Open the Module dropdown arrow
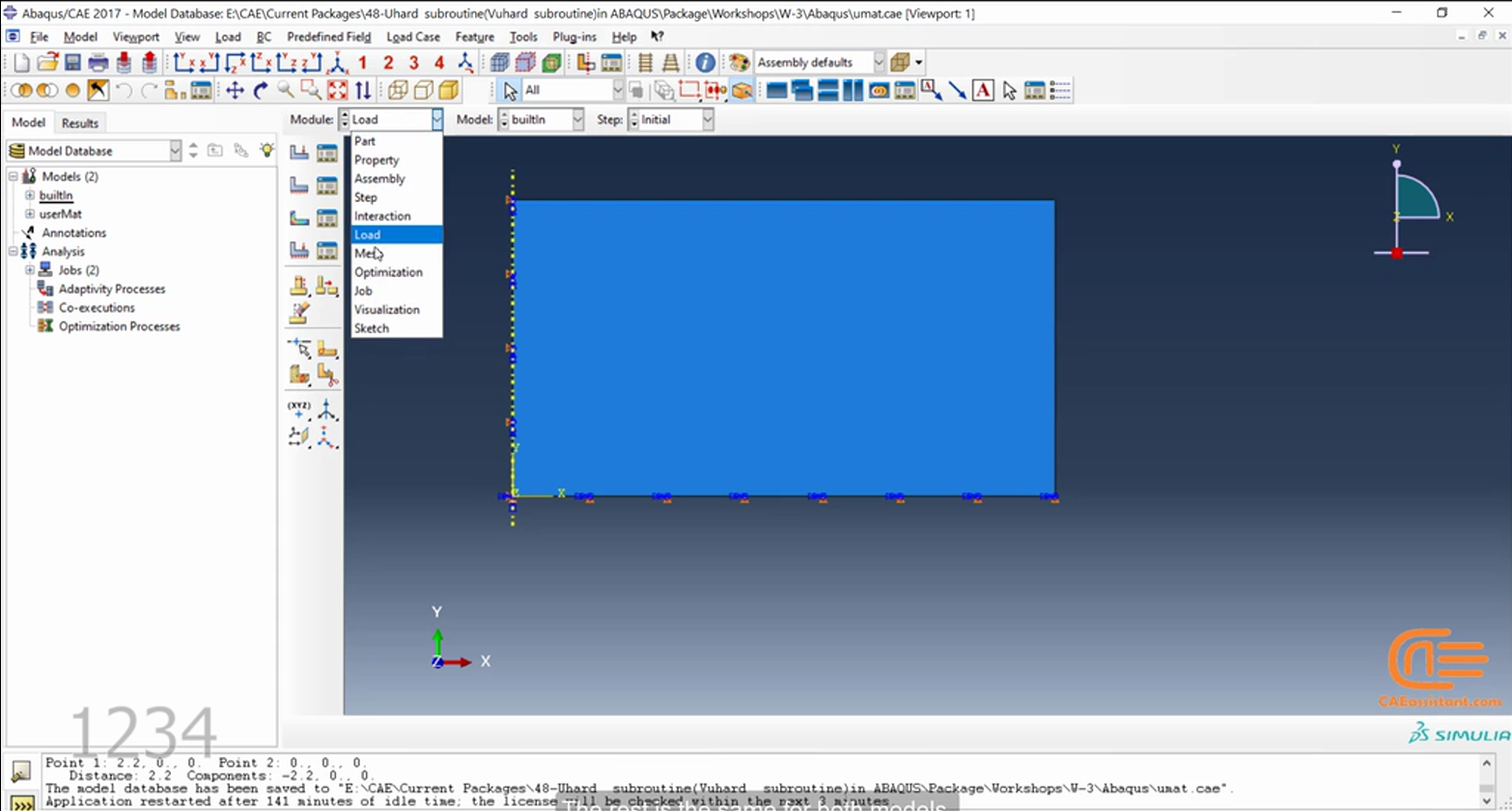This screenshot has height=811, width=1512. 436,120
